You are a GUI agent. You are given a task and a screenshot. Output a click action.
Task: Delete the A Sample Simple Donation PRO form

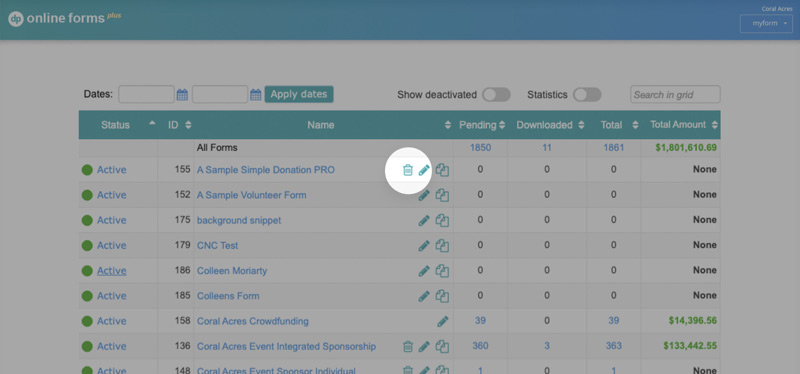[x=408, y=170]
